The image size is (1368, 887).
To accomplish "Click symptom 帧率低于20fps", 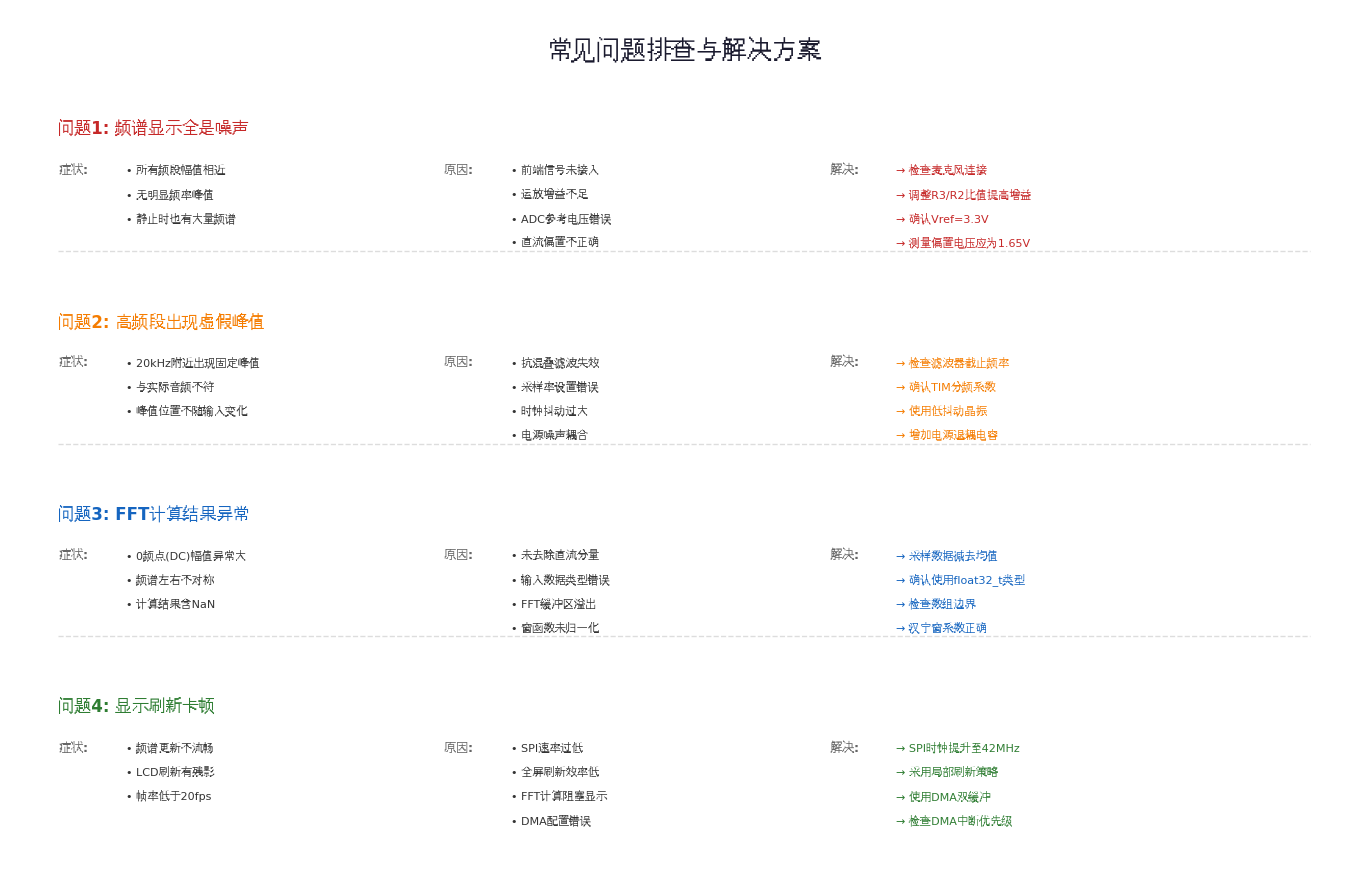I will 174,796.
